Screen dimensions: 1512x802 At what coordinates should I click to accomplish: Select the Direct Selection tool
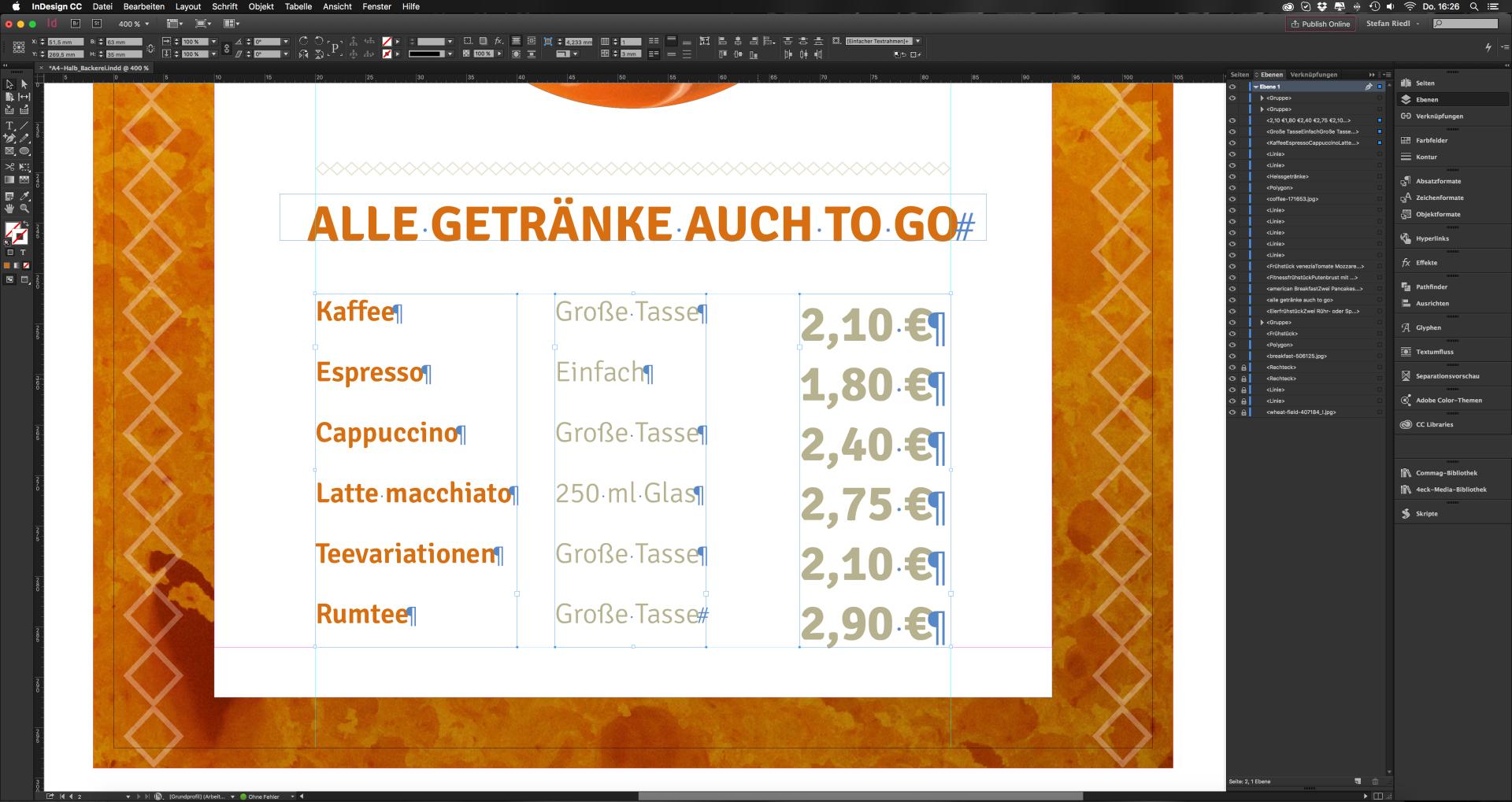pos(24,84)
